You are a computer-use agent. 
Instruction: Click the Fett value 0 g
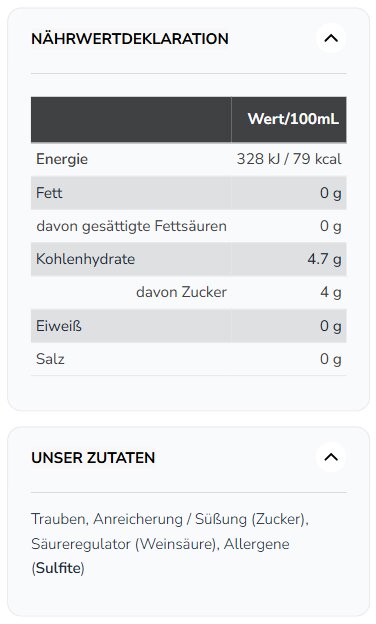[x=331, y=193]
